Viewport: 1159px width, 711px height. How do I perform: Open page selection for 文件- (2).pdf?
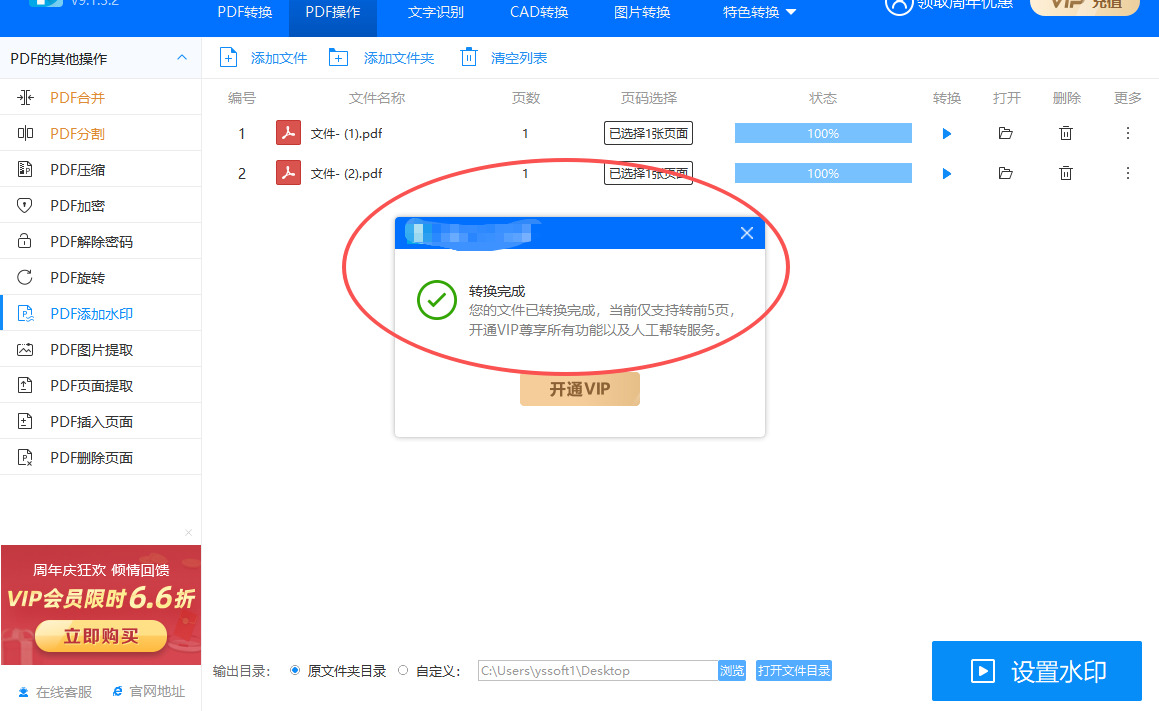[x=648, y=173]
